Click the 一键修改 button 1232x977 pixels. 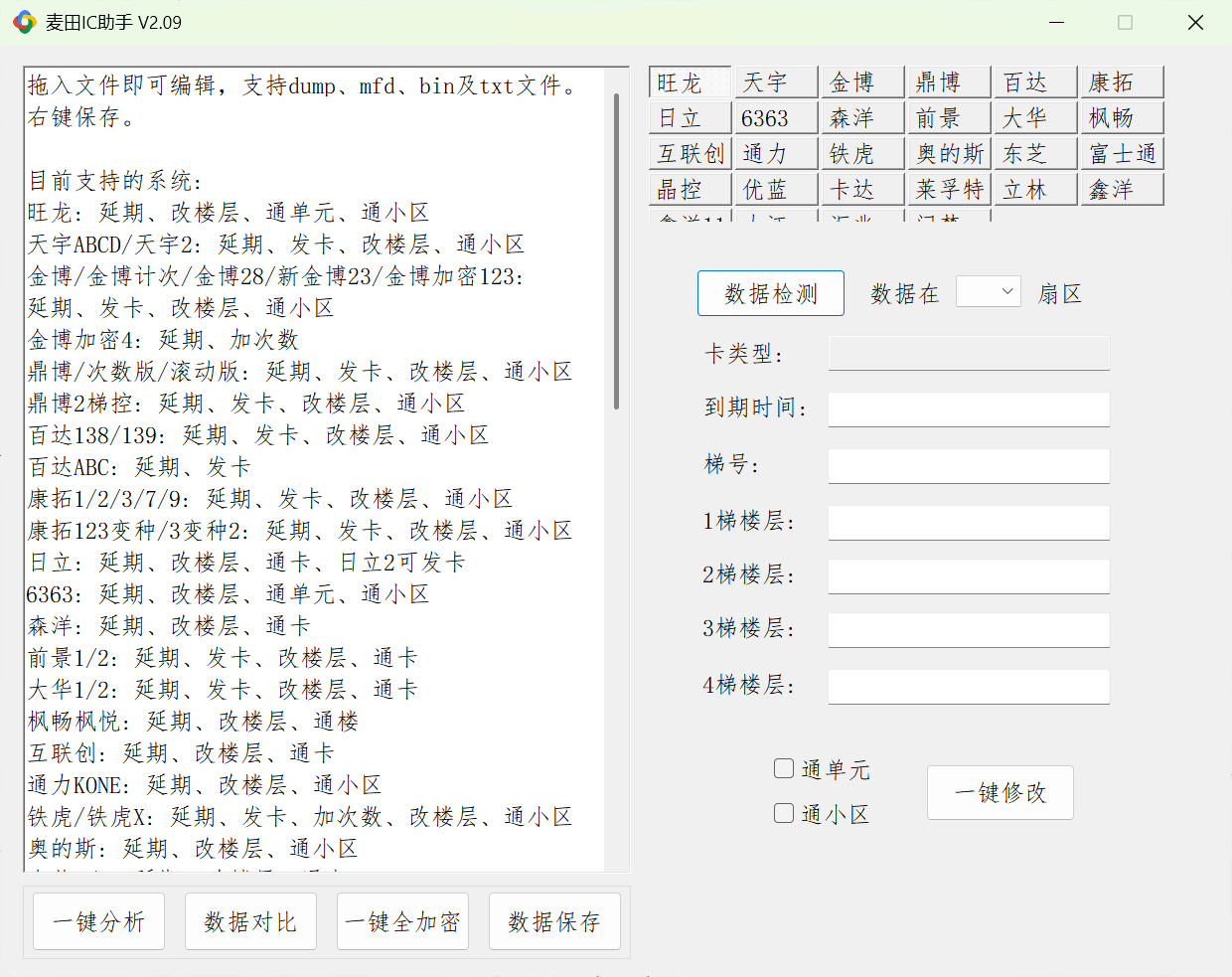pyautogui.click(x=1000, y=792)
